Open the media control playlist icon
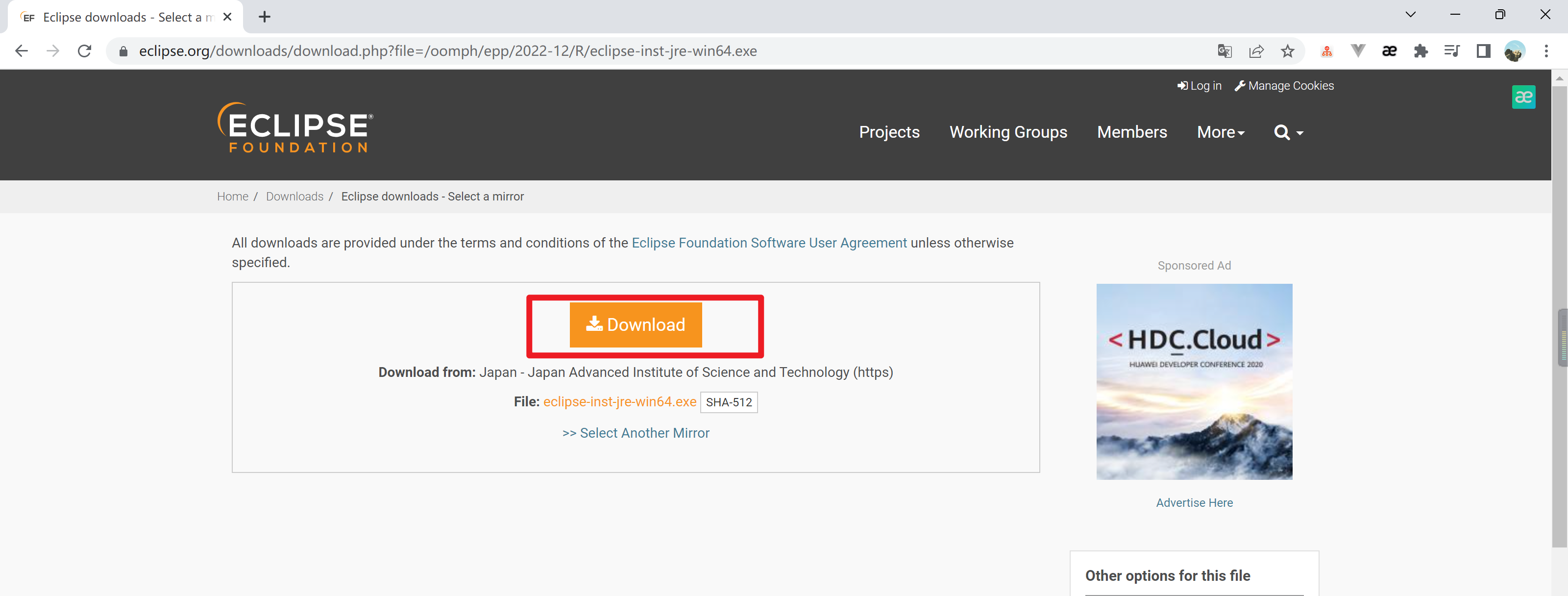The image size is (1568, 596). (x=1452, y=51)
